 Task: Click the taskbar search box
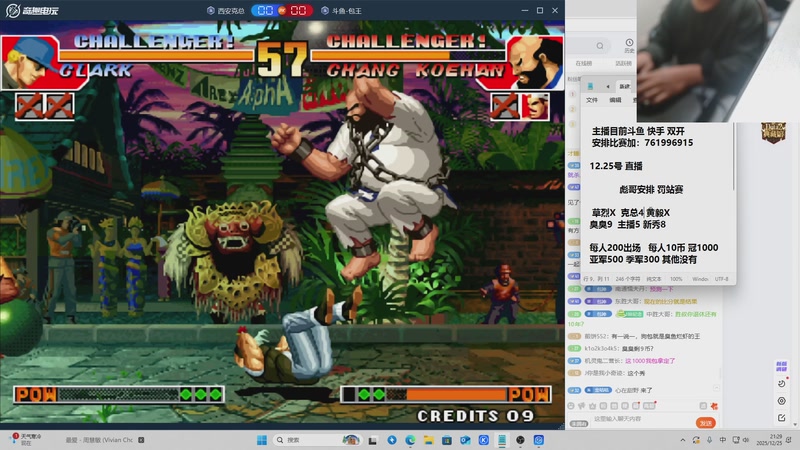tap(316, 440)
